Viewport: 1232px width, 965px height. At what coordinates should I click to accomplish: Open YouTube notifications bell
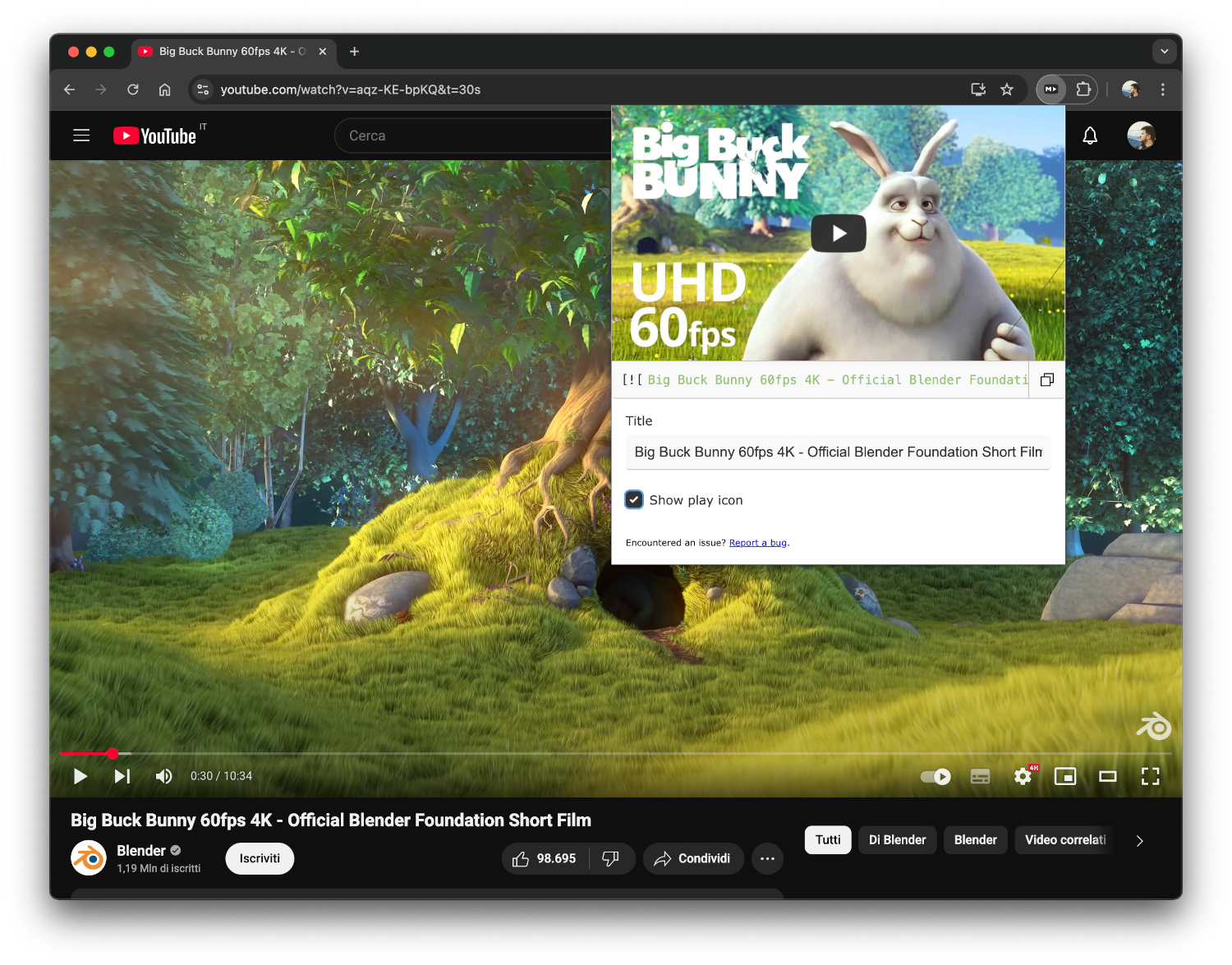coord(1090,136)
